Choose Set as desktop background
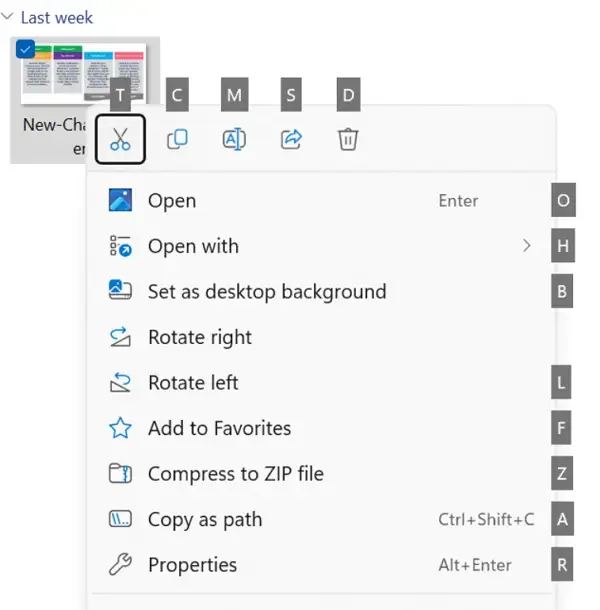Viewport: 600px width, 610px height. [x=266, y=292]
